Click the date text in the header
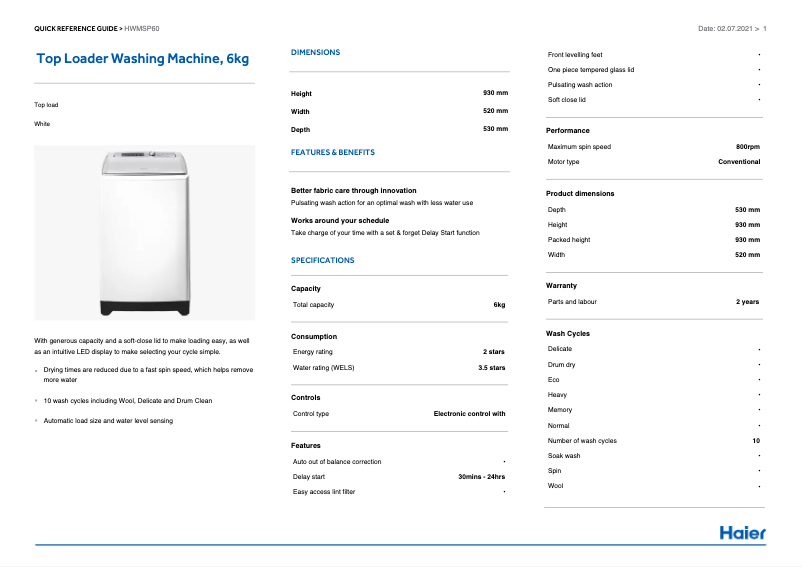This screenshot has height=567, width=802. pos(729,28)
